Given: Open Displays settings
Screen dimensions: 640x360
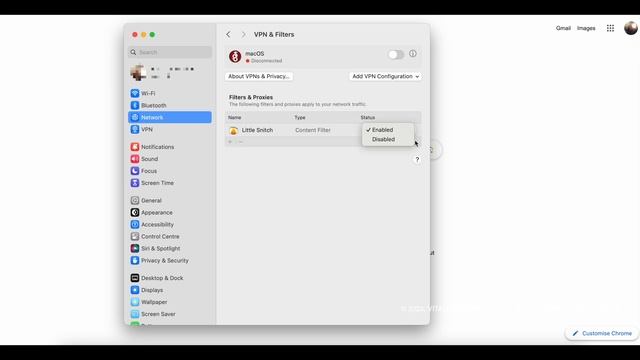Looking at the screenshot, I should pos(170,290).
